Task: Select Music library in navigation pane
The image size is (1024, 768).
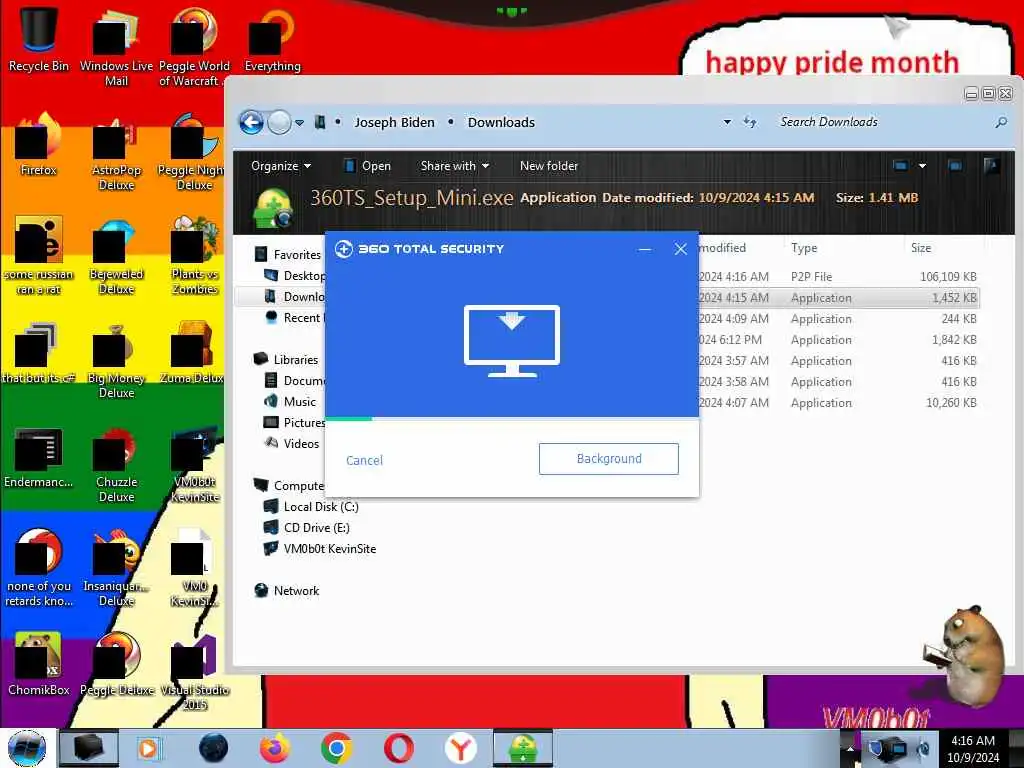Action: pyautogui.click(x=290, y=402)
